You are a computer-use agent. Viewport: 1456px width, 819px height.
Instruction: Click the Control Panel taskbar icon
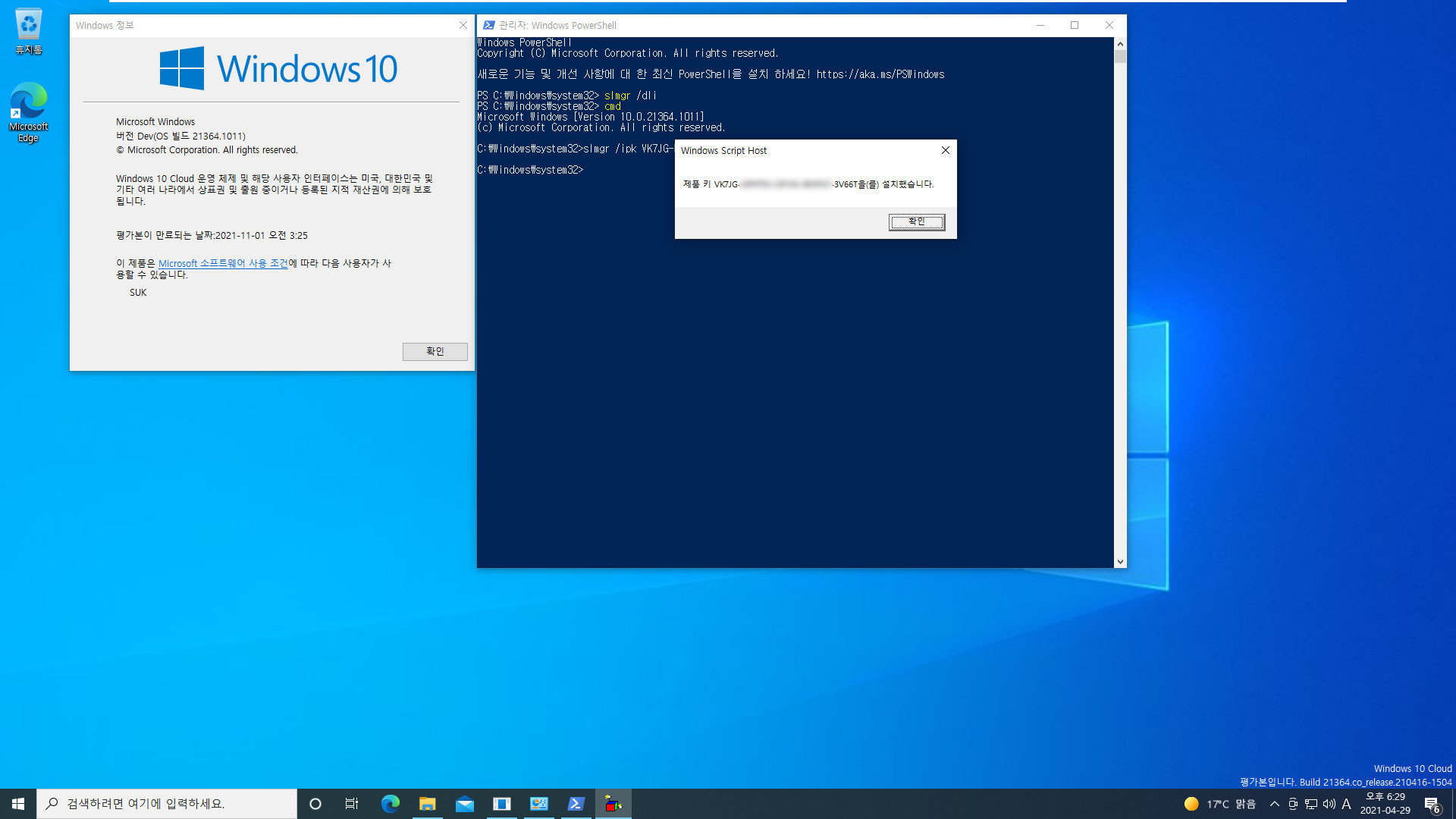[x=538, y=804]
